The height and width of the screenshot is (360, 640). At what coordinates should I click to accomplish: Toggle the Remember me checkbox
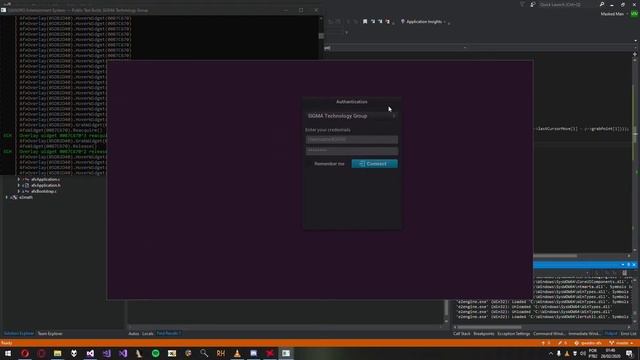point(325,164)
